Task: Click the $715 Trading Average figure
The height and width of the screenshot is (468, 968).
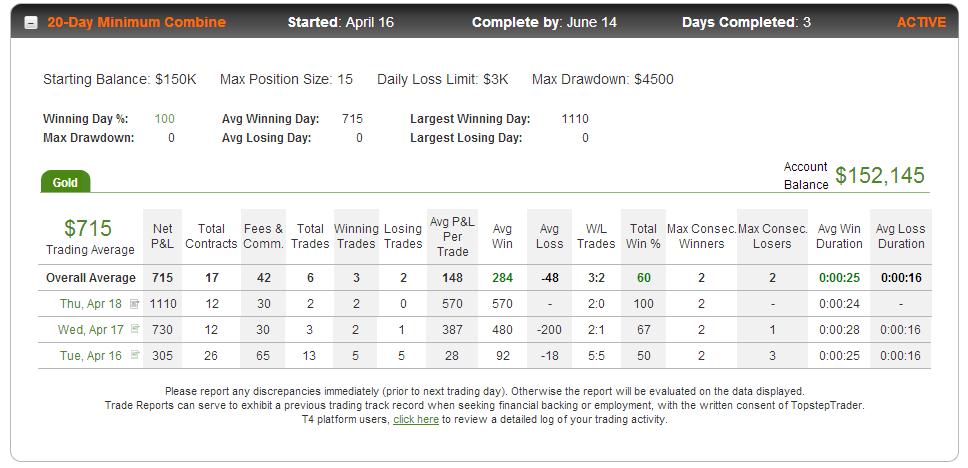Action: tap(88, 228)
